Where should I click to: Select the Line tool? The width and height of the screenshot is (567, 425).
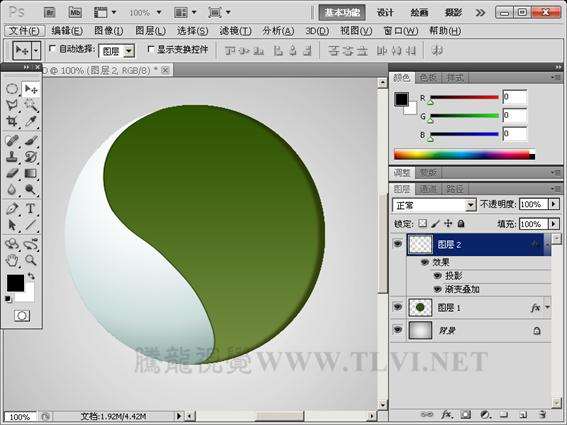[31, 225]
